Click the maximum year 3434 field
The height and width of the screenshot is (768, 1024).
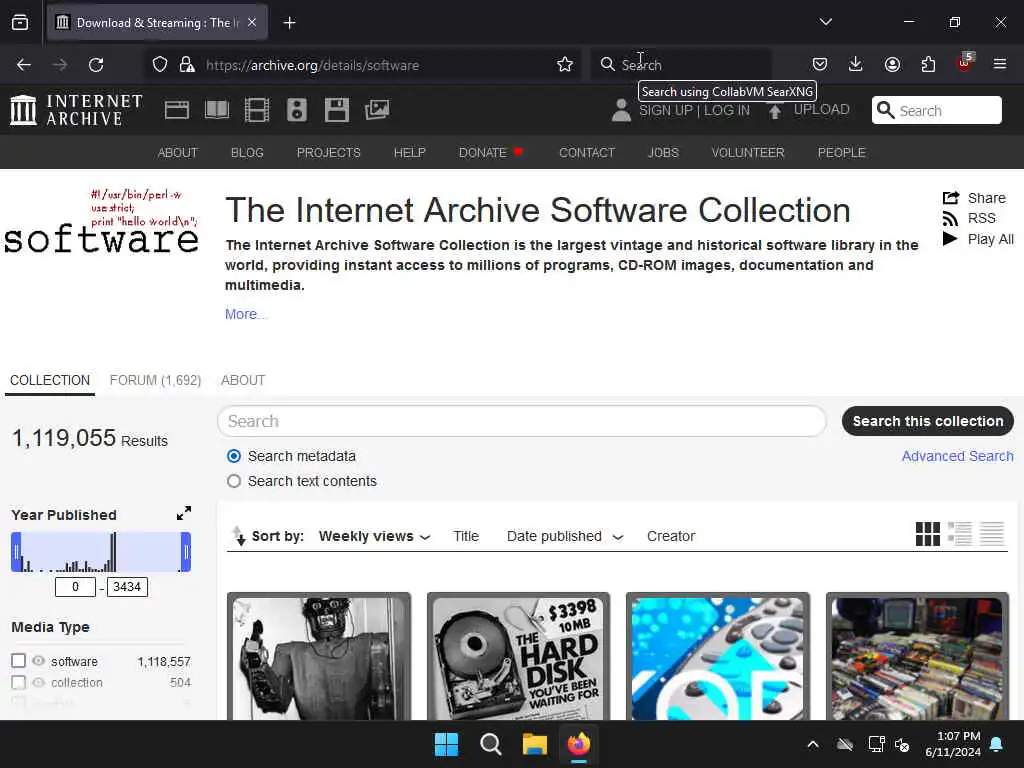[x=127, y=586]
